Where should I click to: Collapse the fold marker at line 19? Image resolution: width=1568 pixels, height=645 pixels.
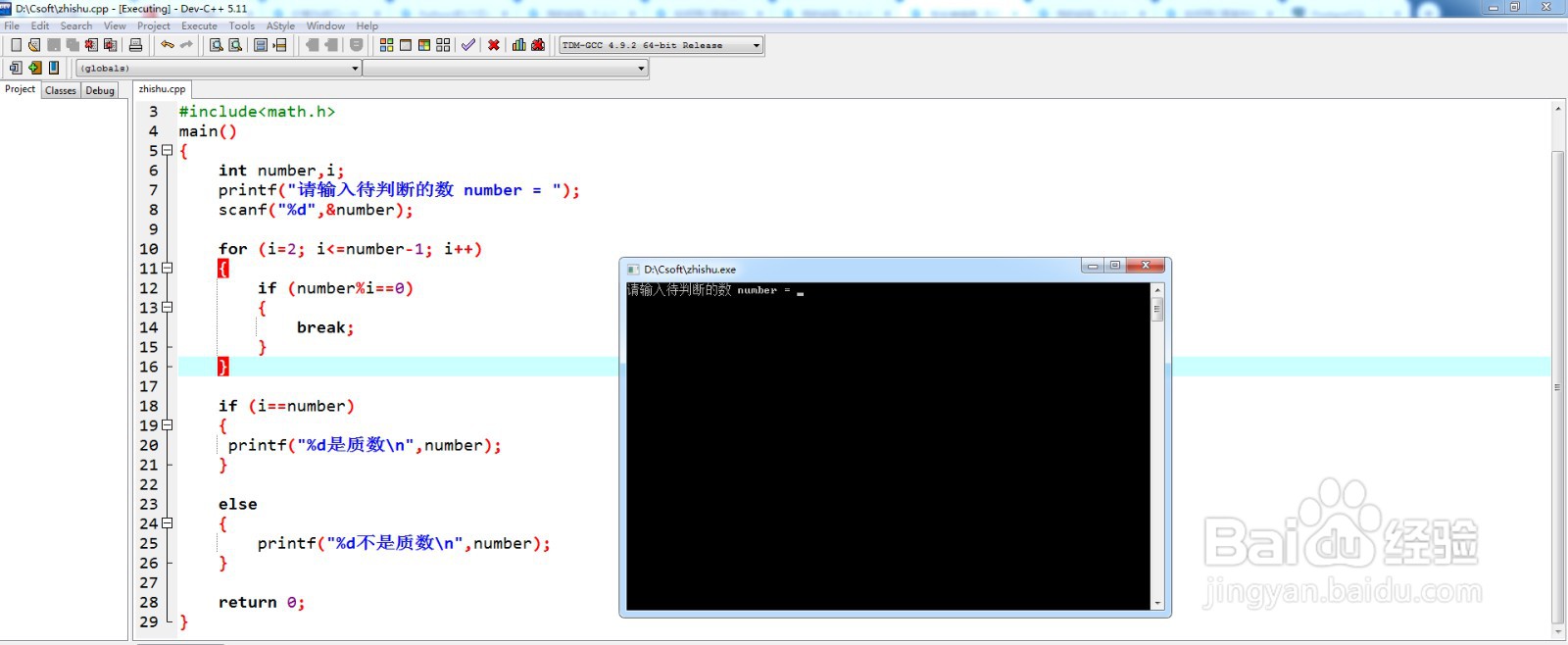[x=168, y=425]
